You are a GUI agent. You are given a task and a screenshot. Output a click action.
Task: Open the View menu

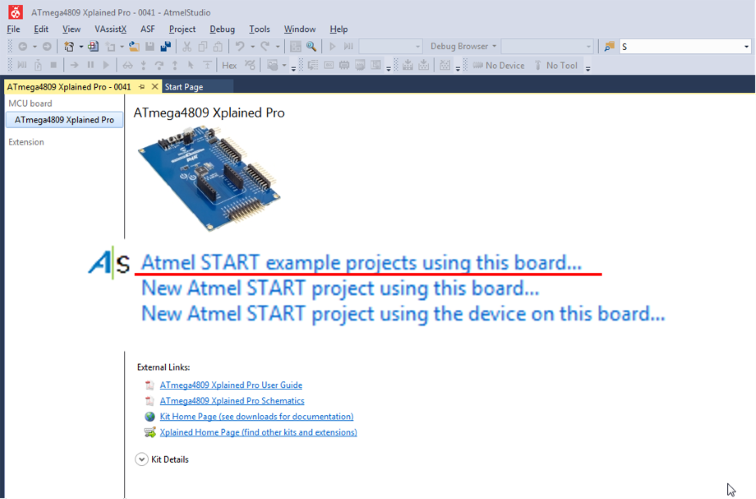click(x=71, y=29)
